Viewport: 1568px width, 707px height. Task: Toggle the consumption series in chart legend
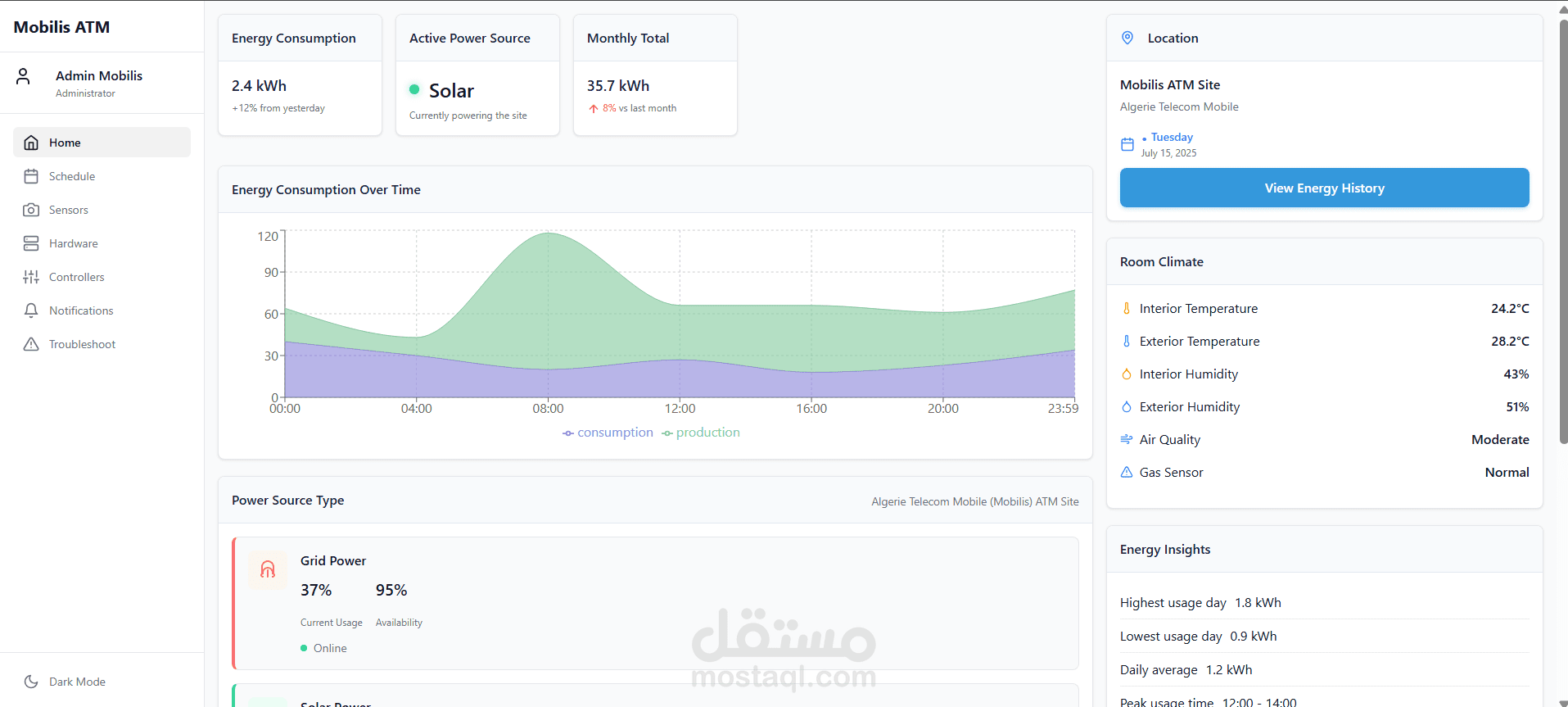[608, 433]
